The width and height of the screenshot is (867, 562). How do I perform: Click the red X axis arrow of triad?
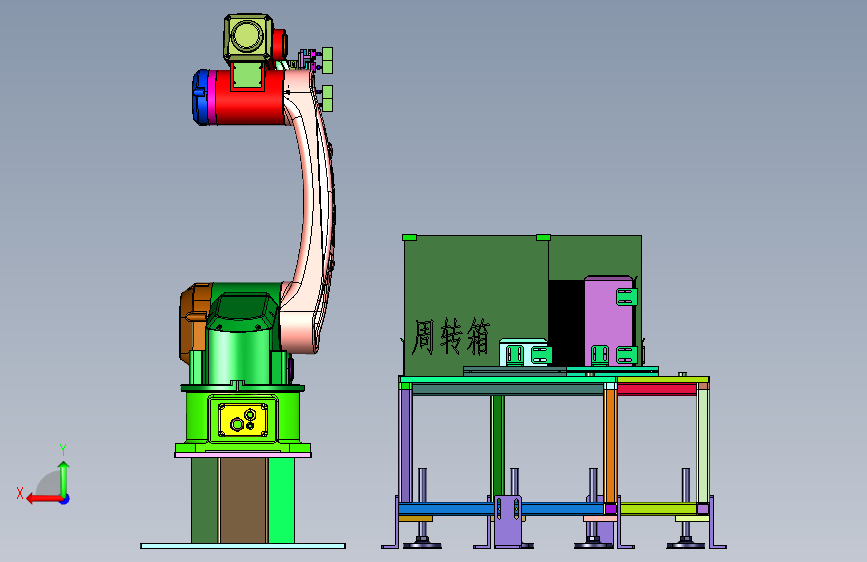click(44, 499)
